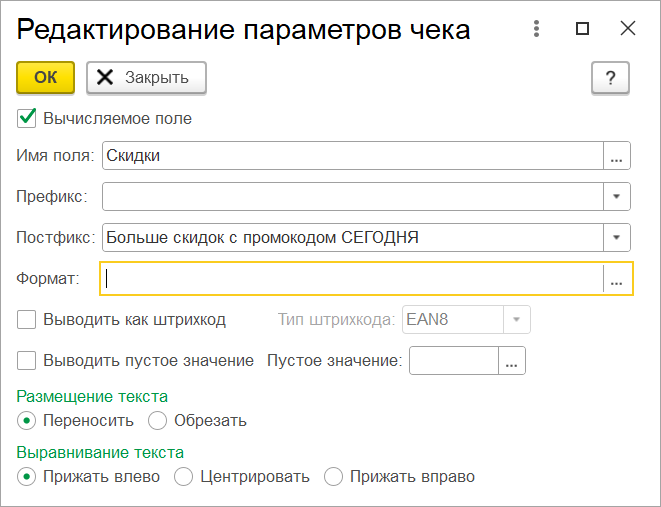The image size is (661, 507).
Task: Expand the Префикс dropdown list
Action: 617,196
